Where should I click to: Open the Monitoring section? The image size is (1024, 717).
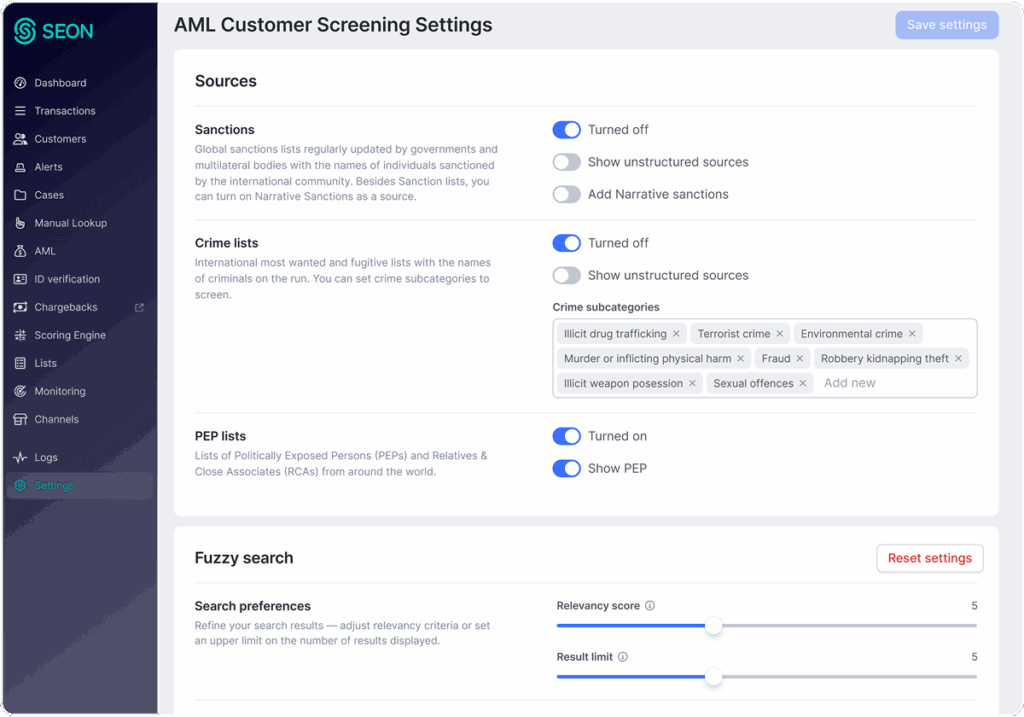pos(79,392)
